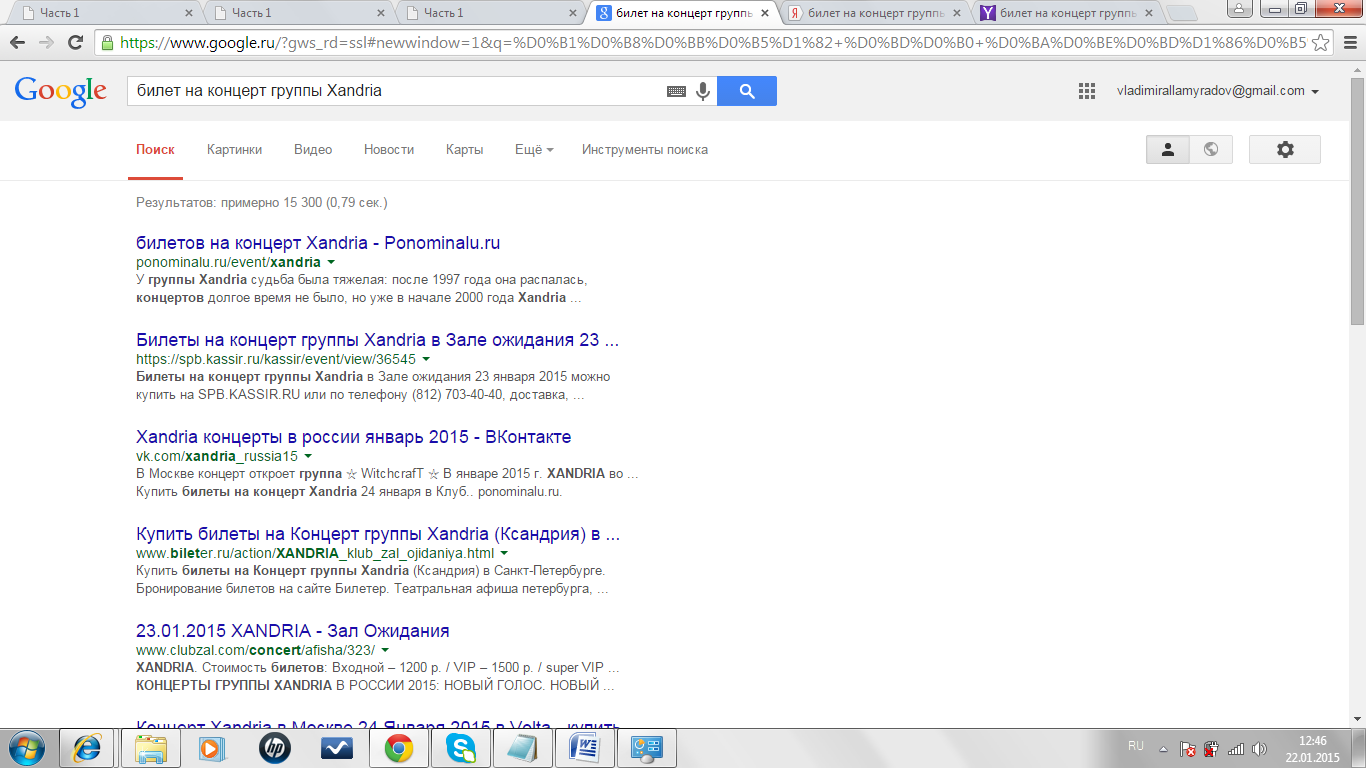Screen dimensions: 1366x768
Task: Switch to Карты tab
Action: pos(464,149)
